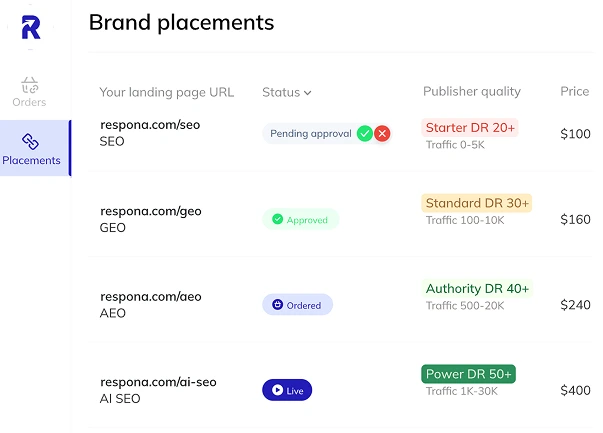The width and height of the screenshot is (603, 433).
Task: Click the Respona logo icon
Action: coord(30,25)
